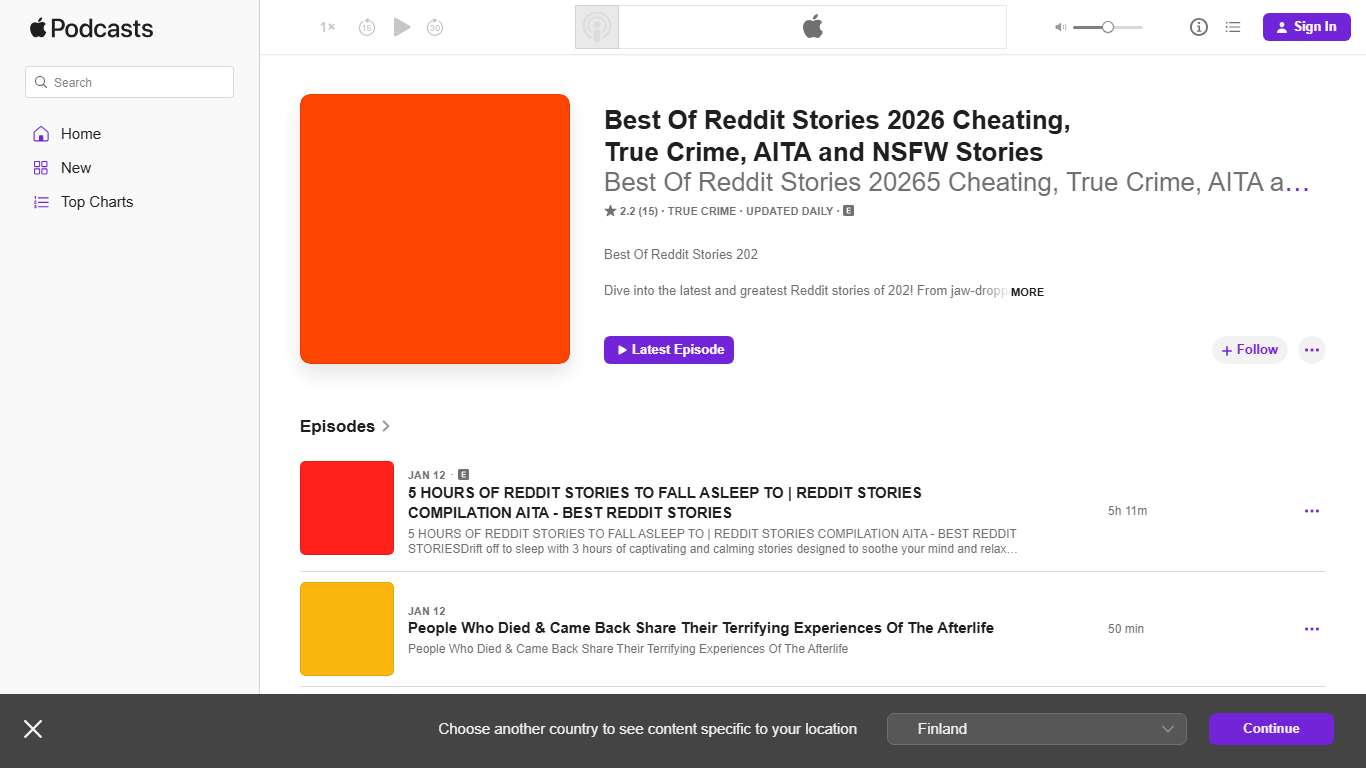The height and width of the screenshot is (768, 1366).
Task: Select Home in the sidebar
Action: point(80,133)
